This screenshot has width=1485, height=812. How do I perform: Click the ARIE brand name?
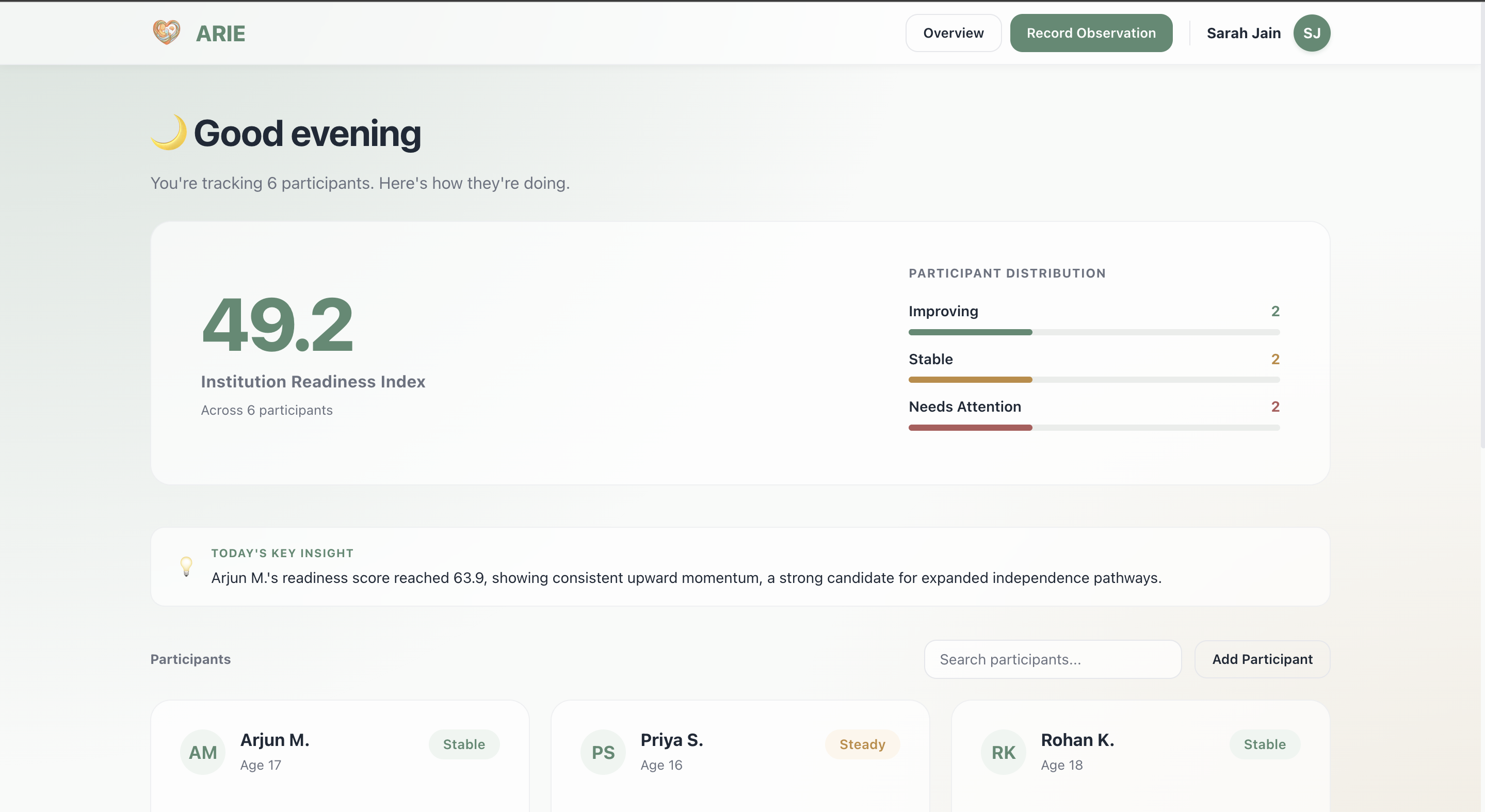click(221, 34)
